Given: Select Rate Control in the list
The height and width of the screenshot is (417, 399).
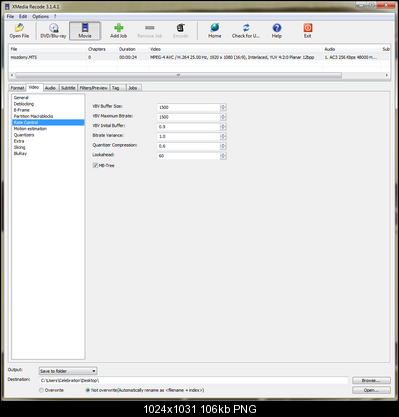Looking at the screenshot, I should click(48, 122).
